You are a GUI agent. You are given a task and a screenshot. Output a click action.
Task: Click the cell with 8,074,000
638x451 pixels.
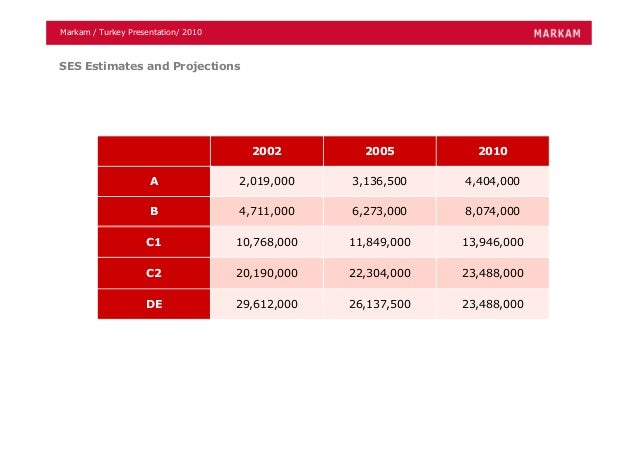click(x=493, y=211)
